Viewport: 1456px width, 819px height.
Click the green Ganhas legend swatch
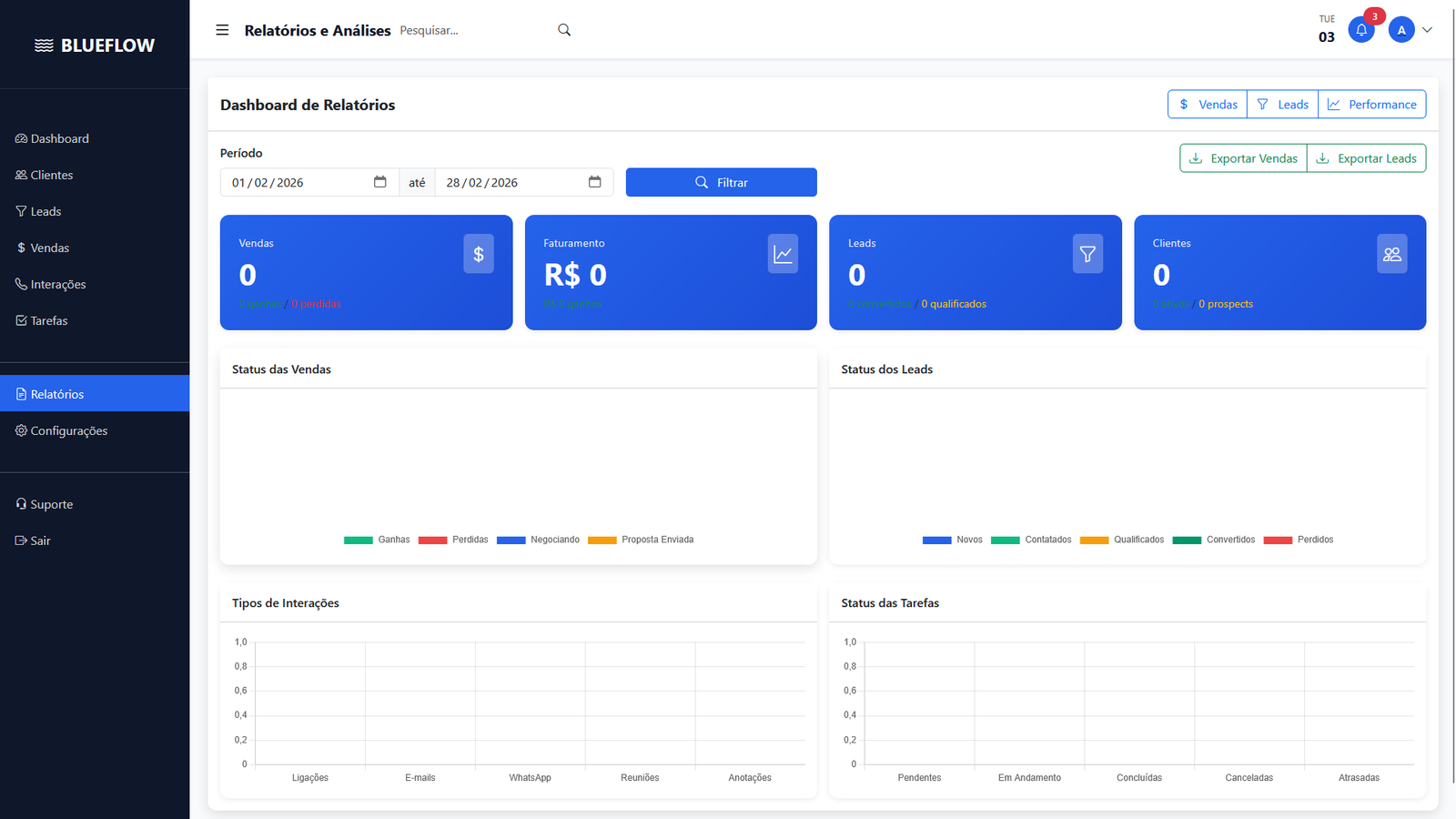click(x=359, y=540)
